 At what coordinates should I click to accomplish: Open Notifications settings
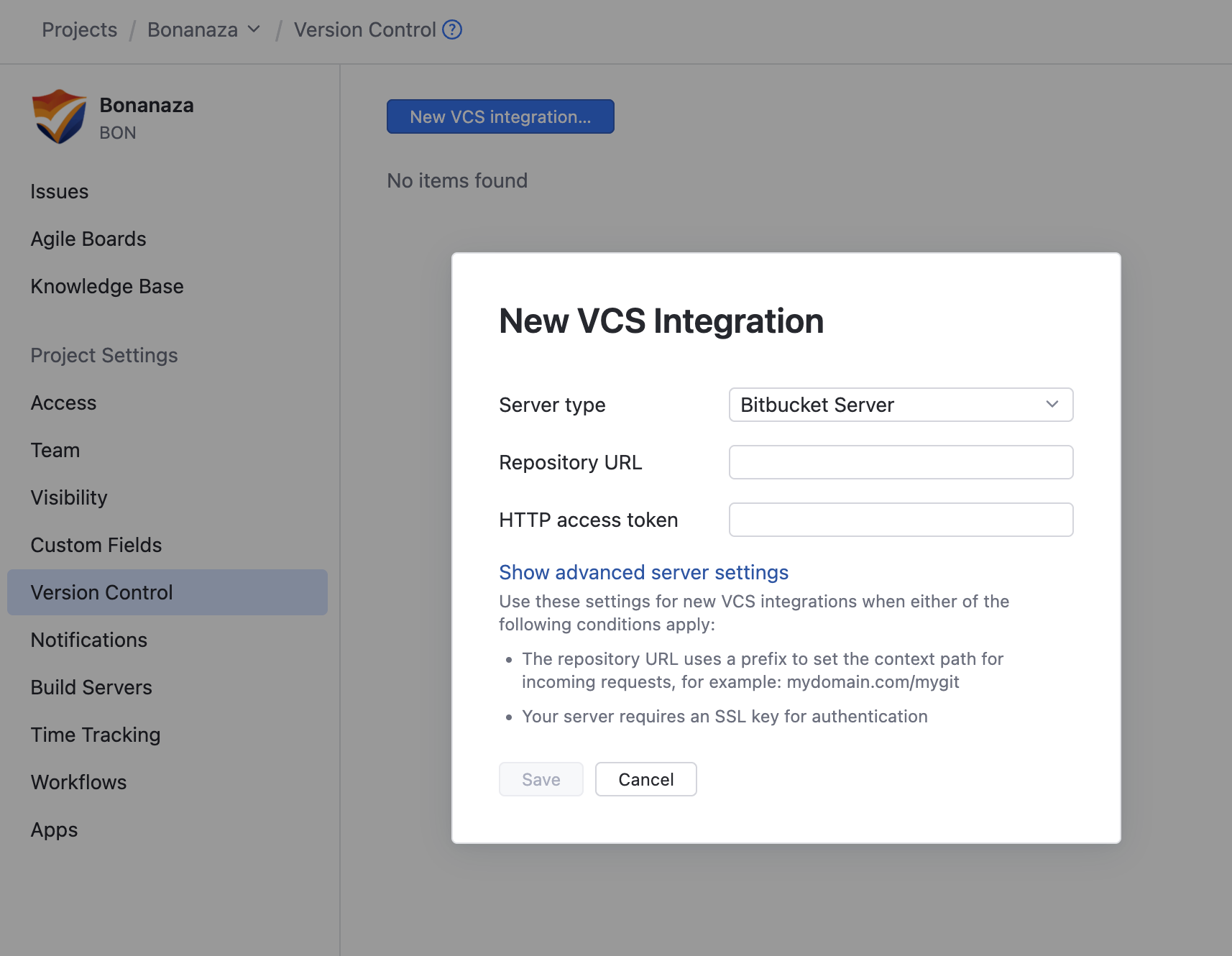pos(88,640)
